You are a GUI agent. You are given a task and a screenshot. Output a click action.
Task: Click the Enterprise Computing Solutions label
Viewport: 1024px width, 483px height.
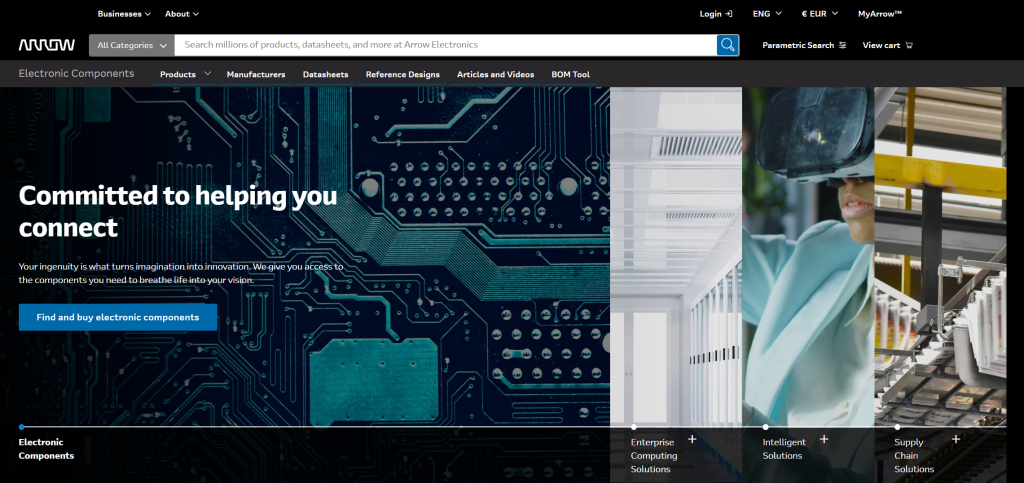[x=654, y=456]
